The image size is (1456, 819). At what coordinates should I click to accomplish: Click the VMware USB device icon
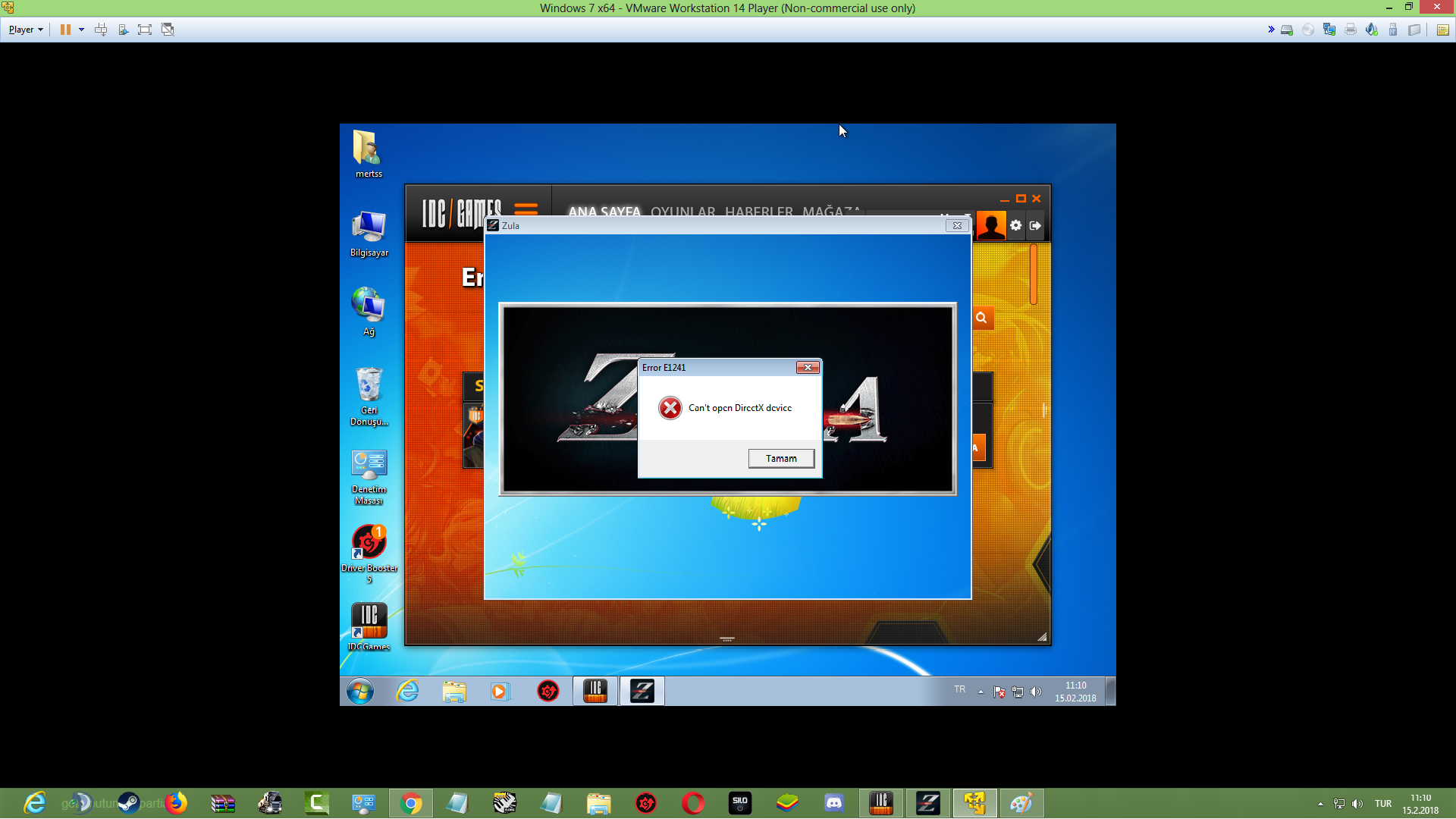[1393, 30]
